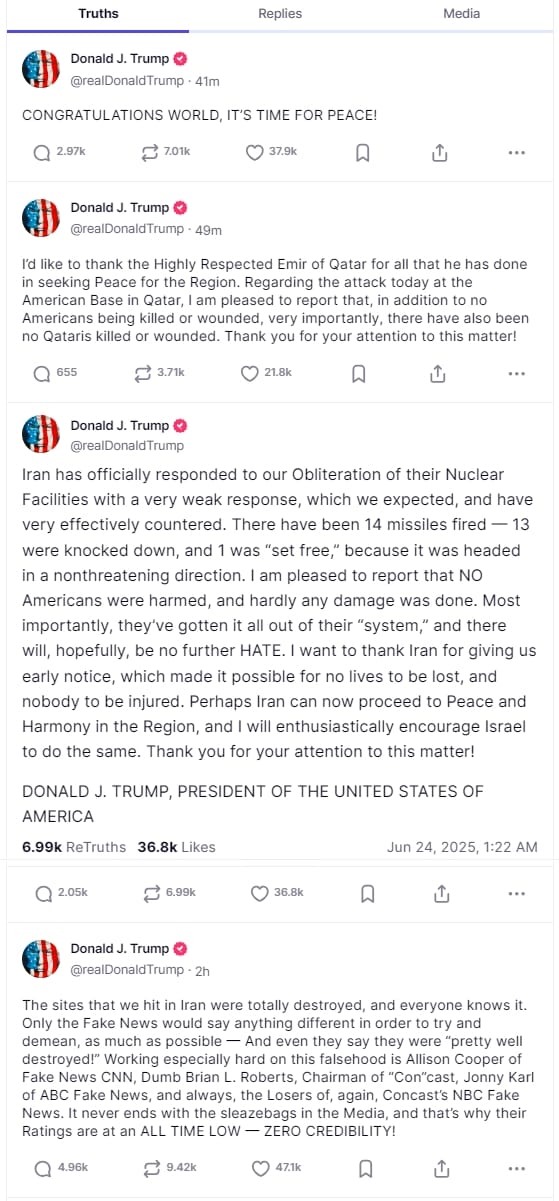Viewport: 559px width, 1201px height.
Task: Open the Jun 24, 2025, 1:22 AM timestamp
Action: click(462, 847)
